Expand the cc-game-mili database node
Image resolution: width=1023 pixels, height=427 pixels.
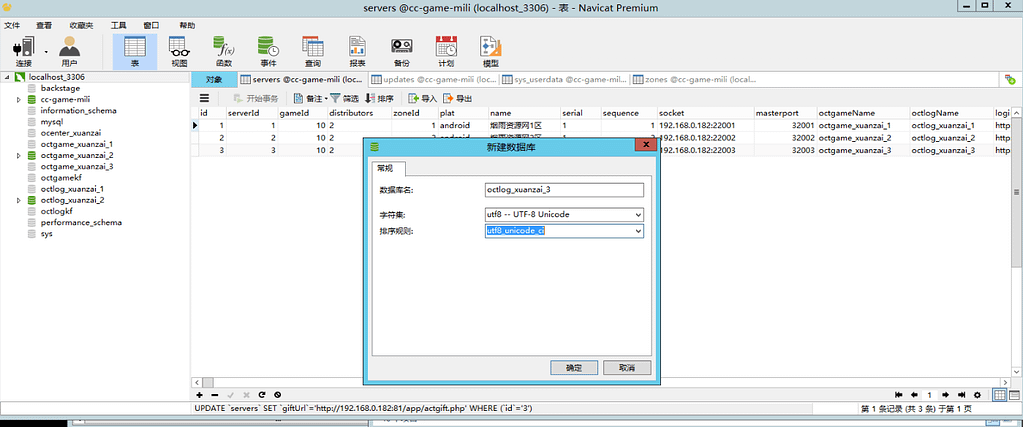click(19, 100)
